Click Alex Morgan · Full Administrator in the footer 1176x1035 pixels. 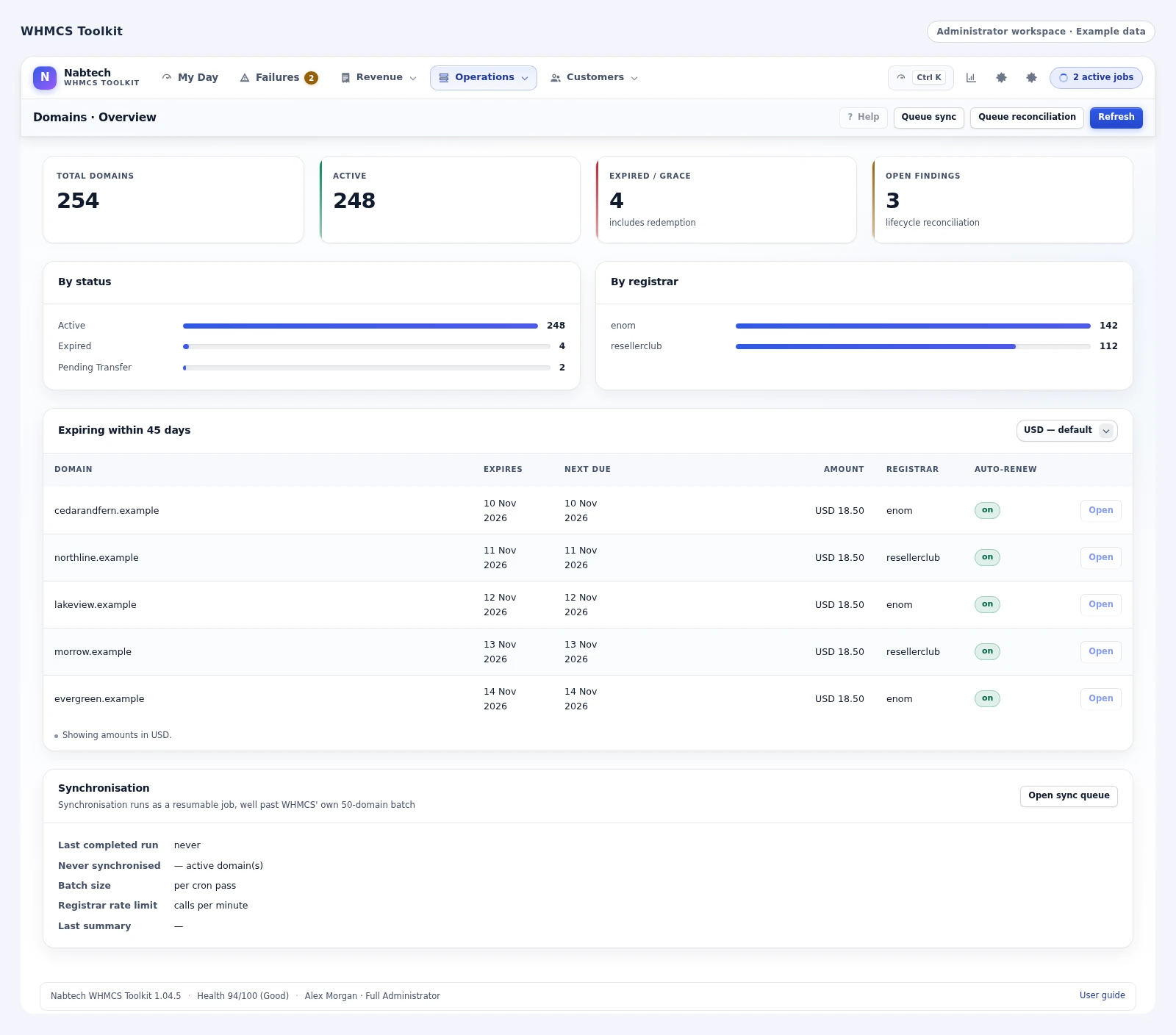pyautogui.click(x=373, y=996)
